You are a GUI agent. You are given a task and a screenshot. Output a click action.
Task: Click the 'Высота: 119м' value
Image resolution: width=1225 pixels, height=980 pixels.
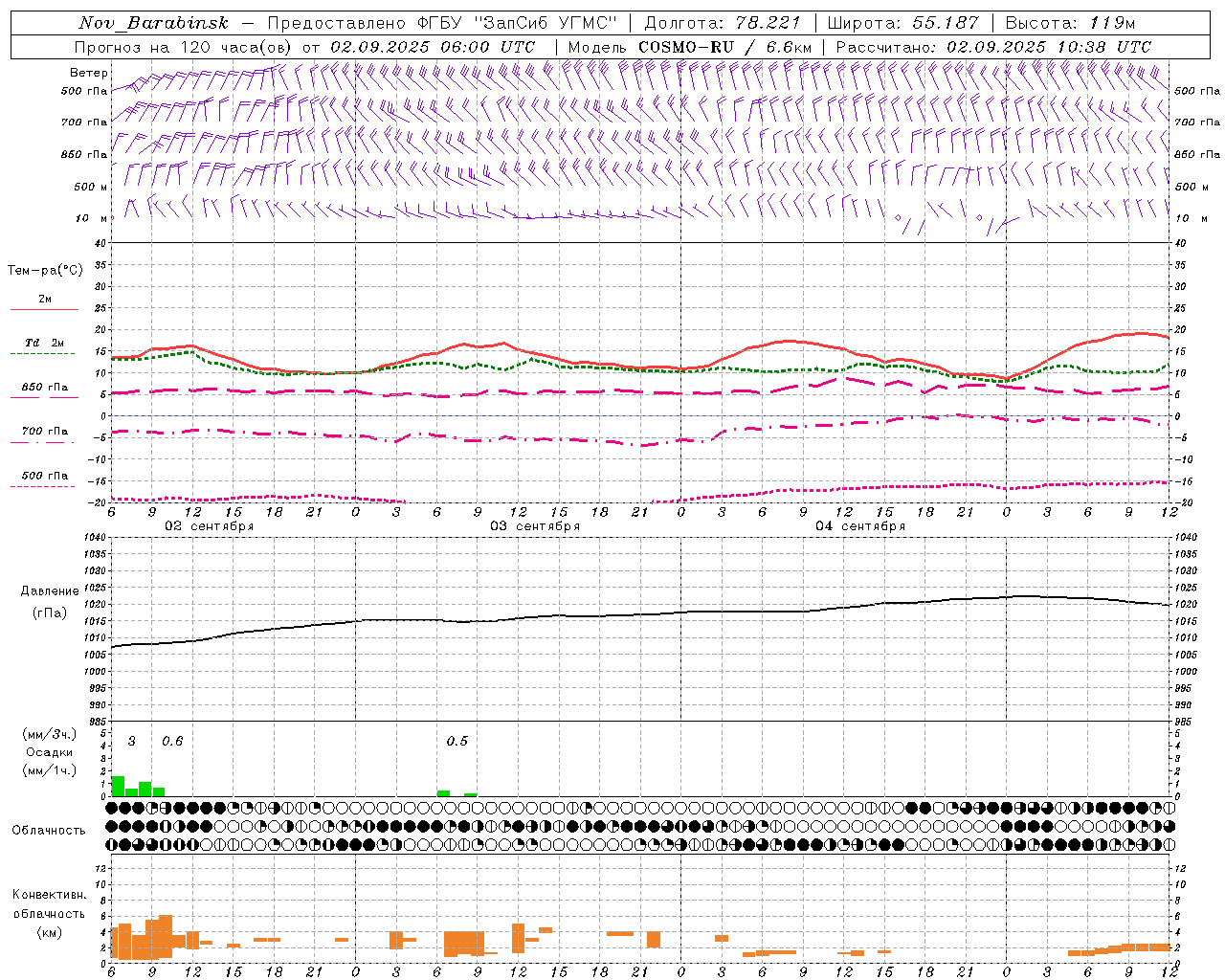(1070, 23)
